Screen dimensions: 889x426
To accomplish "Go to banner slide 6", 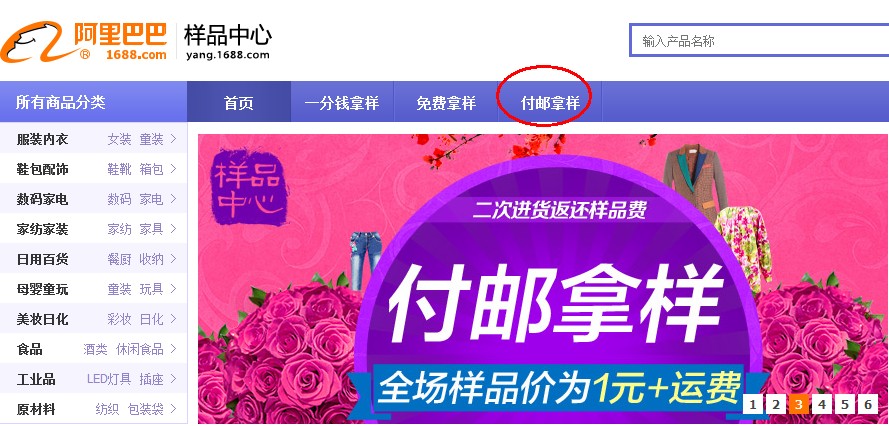I will point(867,404).
